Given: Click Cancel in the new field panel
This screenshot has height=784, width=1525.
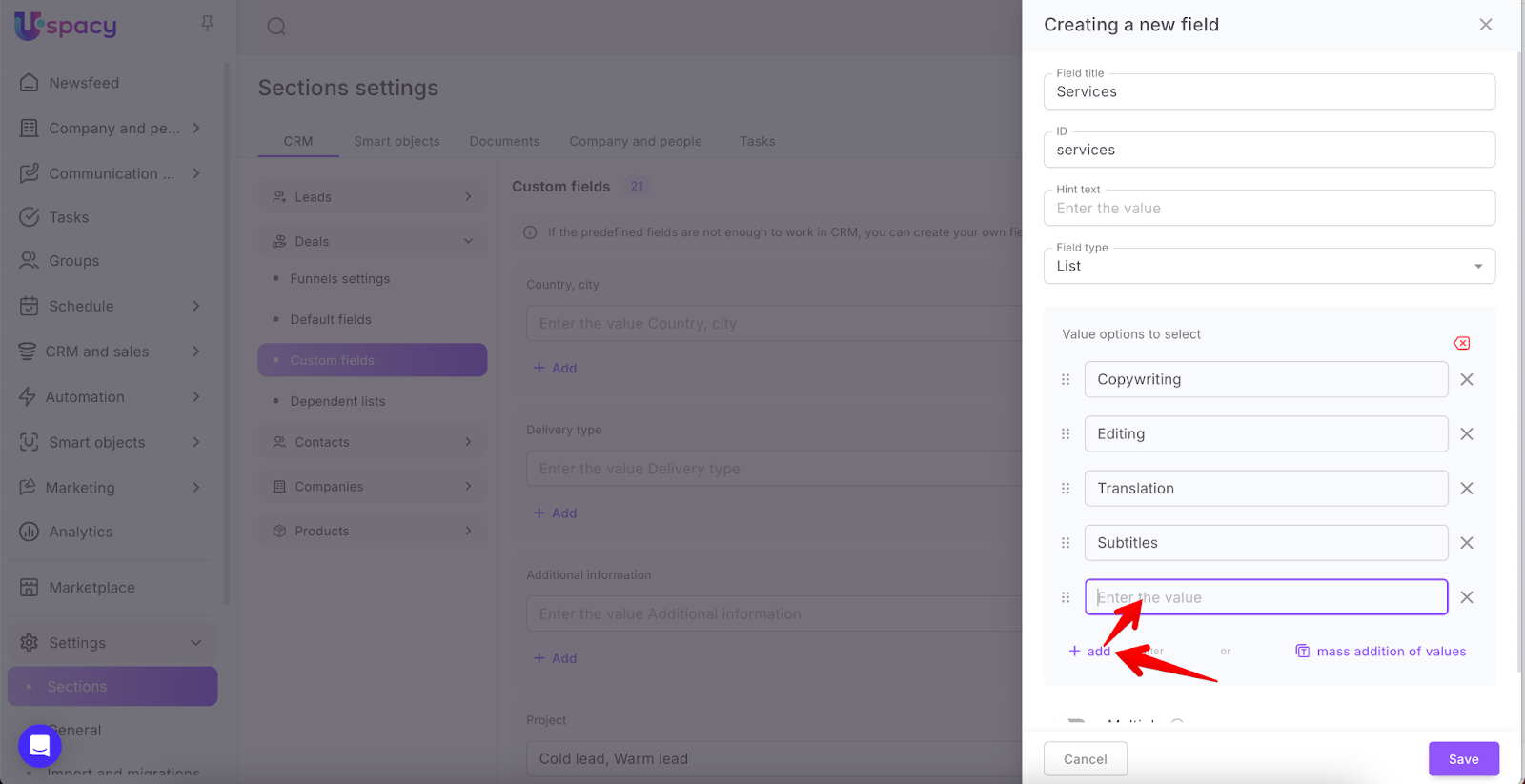Looking at the screenshot, I should pyautogui.click(x=1085, y=759).
